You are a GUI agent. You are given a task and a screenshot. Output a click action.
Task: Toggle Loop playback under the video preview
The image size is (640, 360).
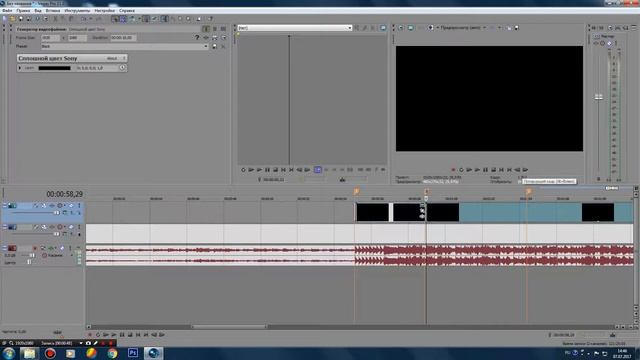point(461,170)
